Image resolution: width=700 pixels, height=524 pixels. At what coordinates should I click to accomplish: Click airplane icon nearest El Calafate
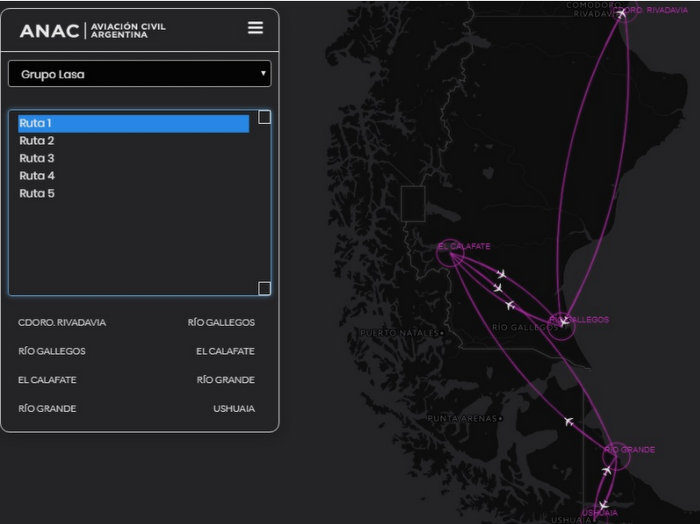(501, 274)
